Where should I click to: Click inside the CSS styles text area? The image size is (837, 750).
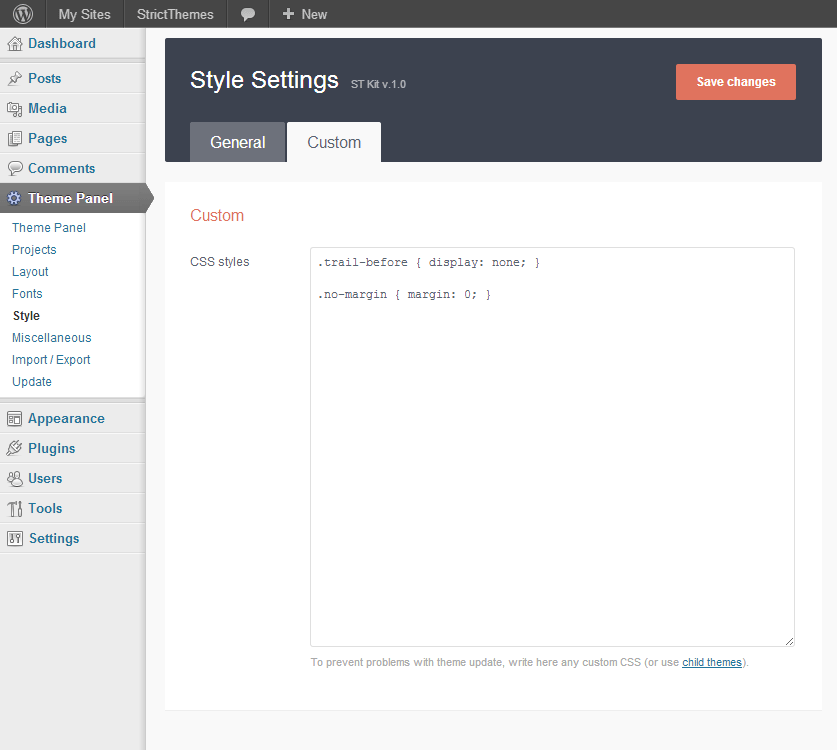pyautogui.click(x=552, y=450)
